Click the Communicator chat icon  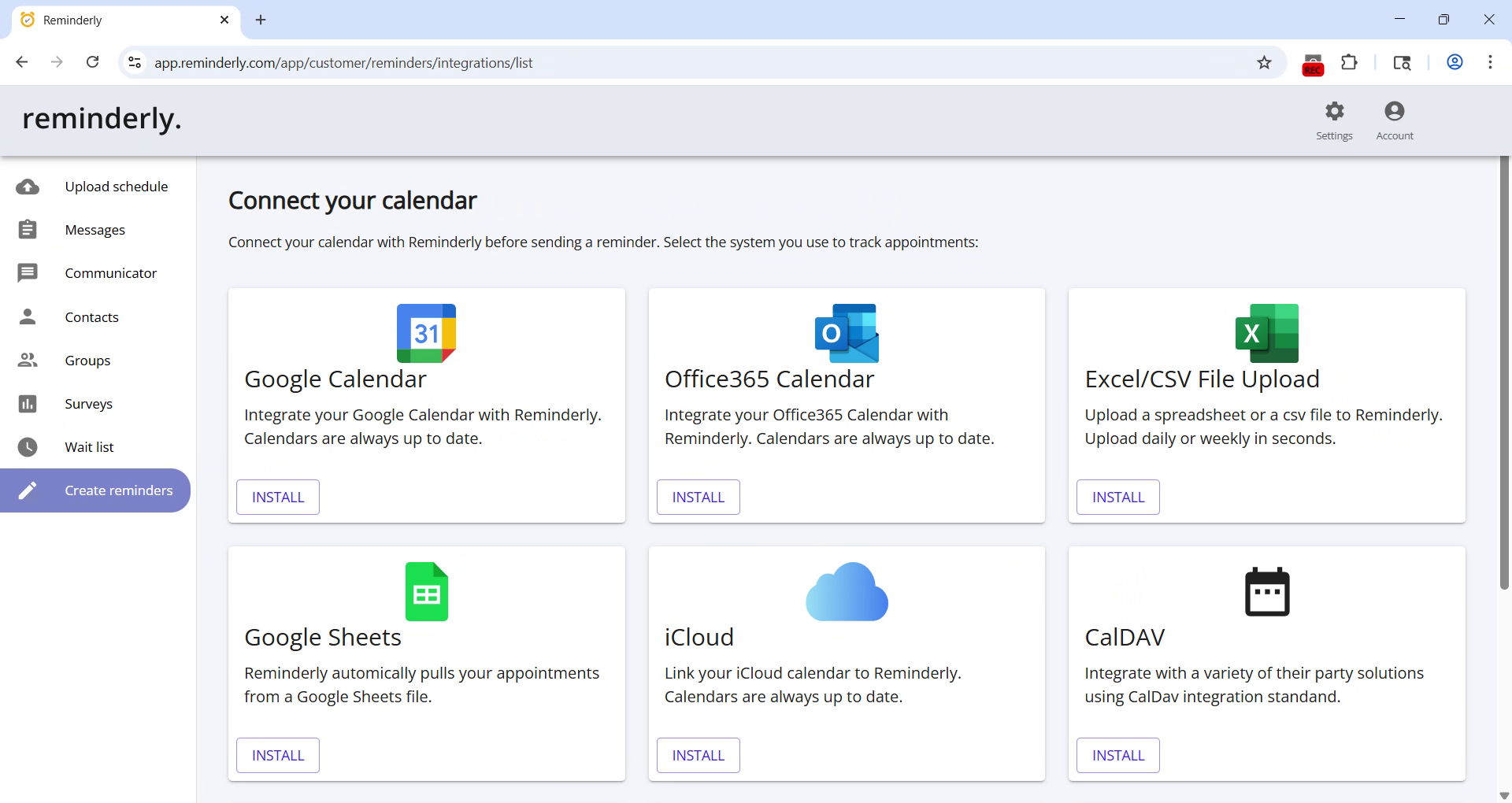click(x=28, y=273)
